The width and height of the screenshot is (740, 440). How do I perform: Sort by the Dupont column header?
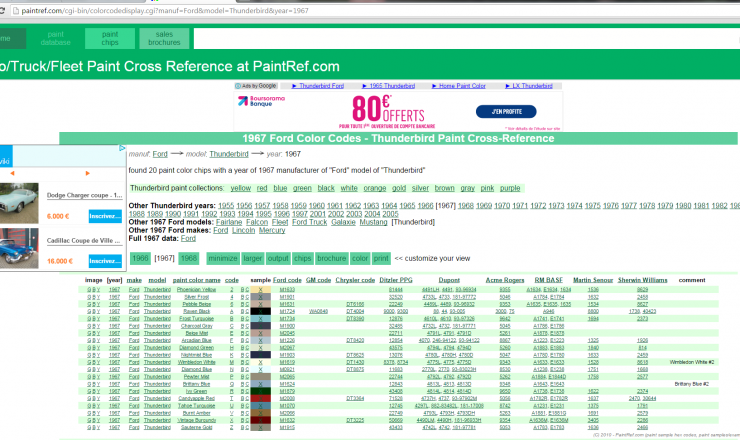tap(449, 280)
